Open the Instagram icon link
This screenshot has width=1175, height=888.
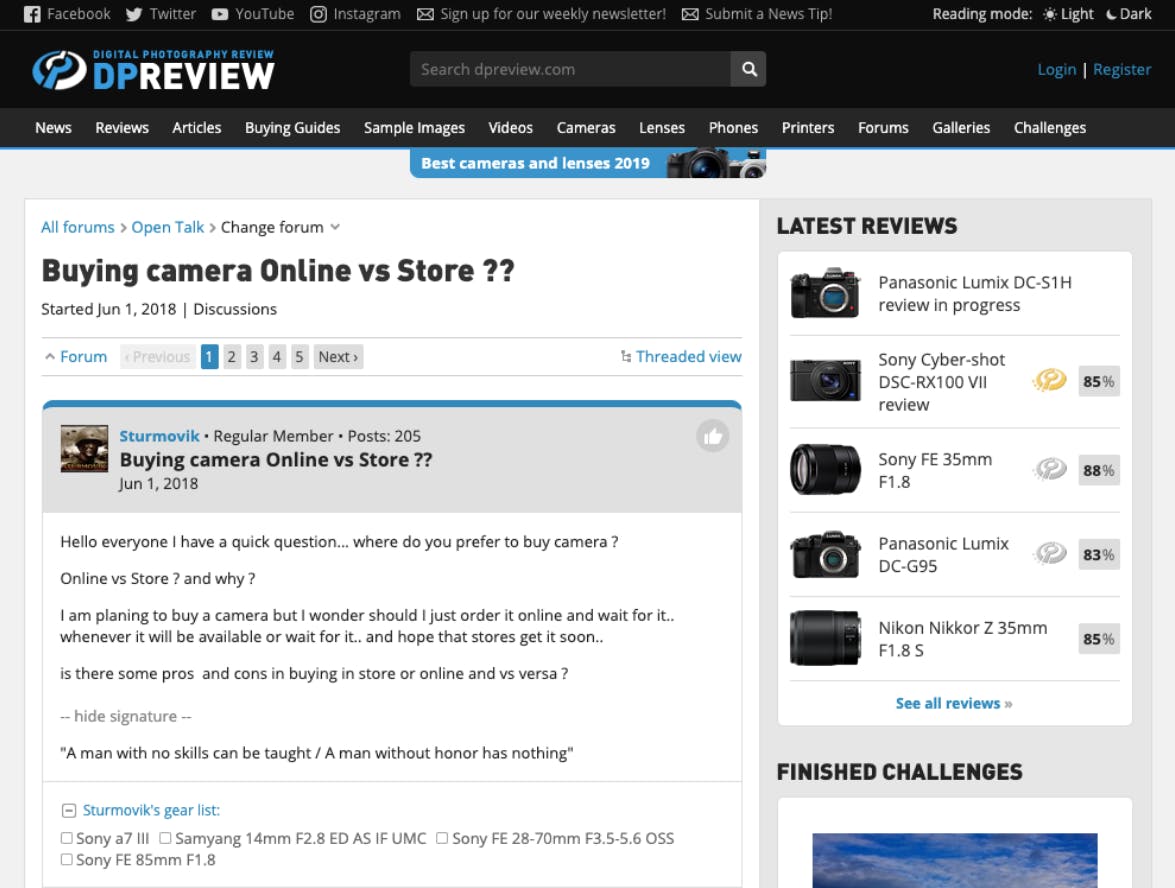[318, 14]
